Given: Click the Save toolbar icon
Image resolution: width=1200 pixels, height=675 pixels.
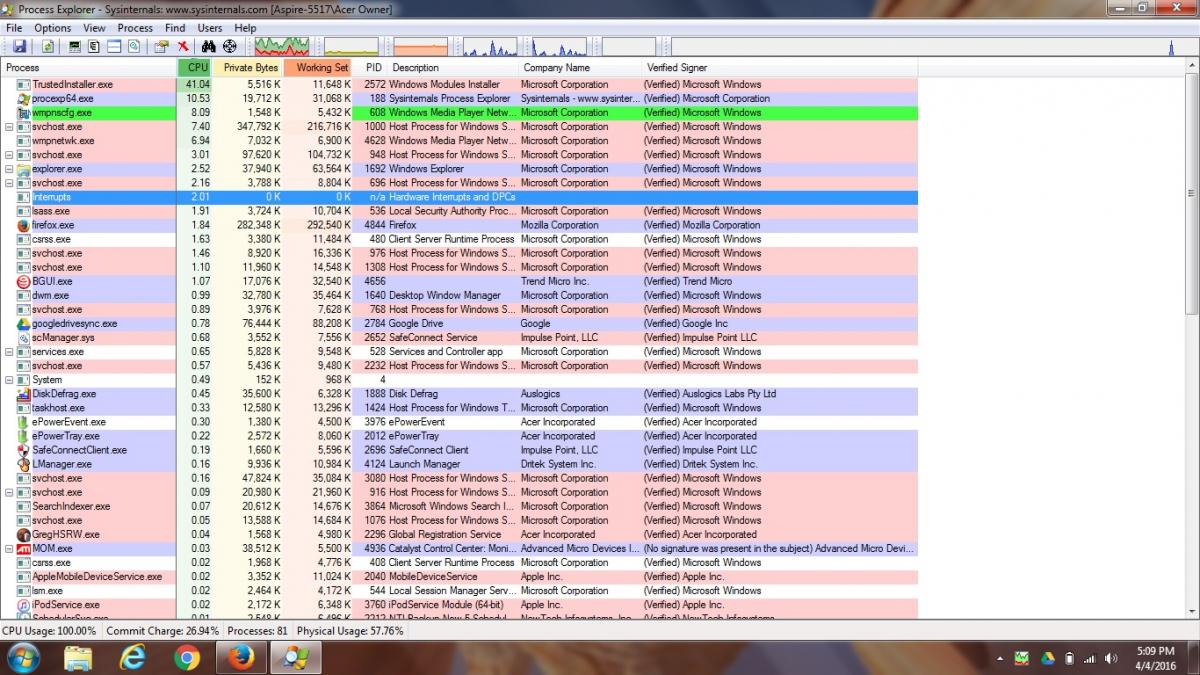Looking at the screenshot, I should pos(19,46).
